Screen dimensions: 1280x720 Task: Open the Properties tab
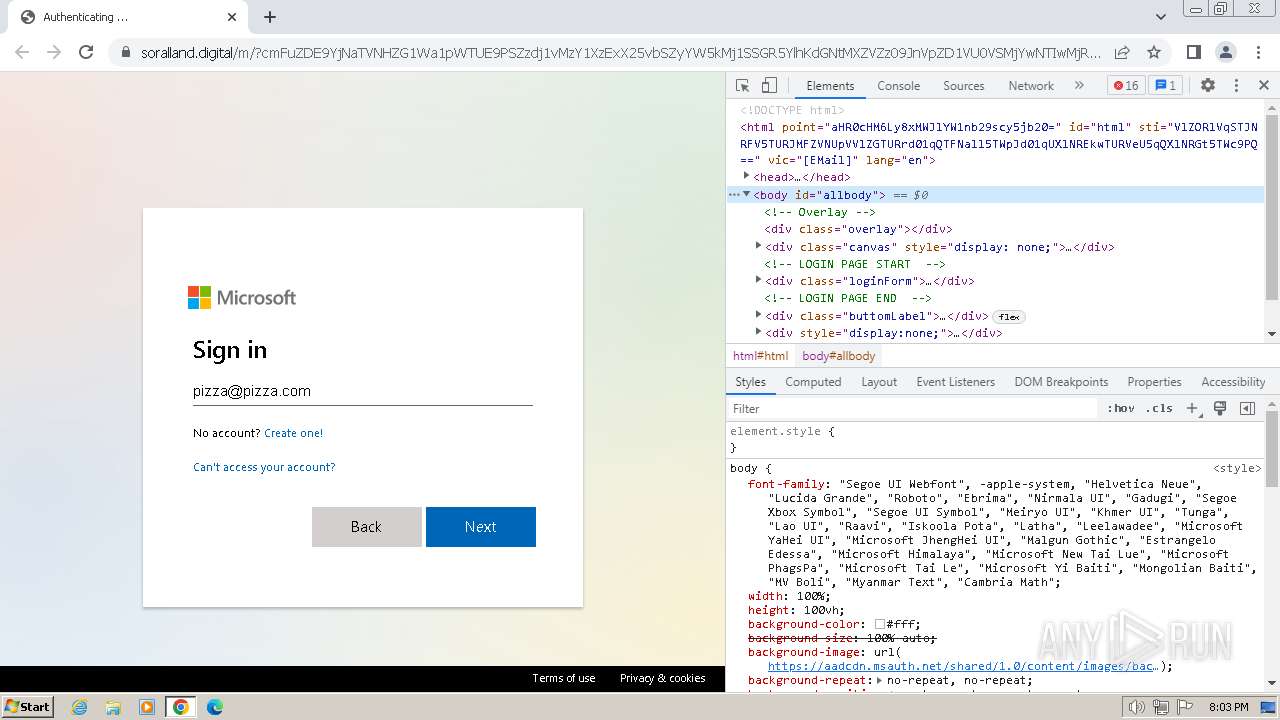pyautogui.click(x=1154, y=382)
